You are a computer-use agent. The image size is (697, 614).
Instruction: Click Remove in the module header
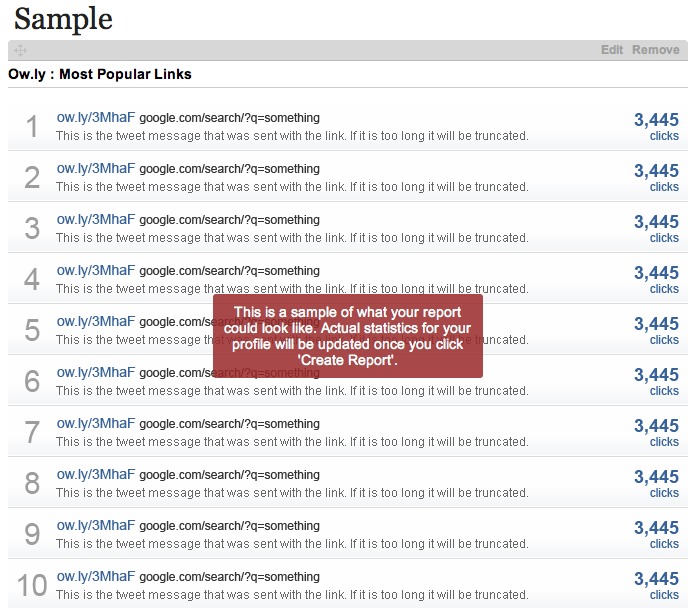click(x=655, y=50)
